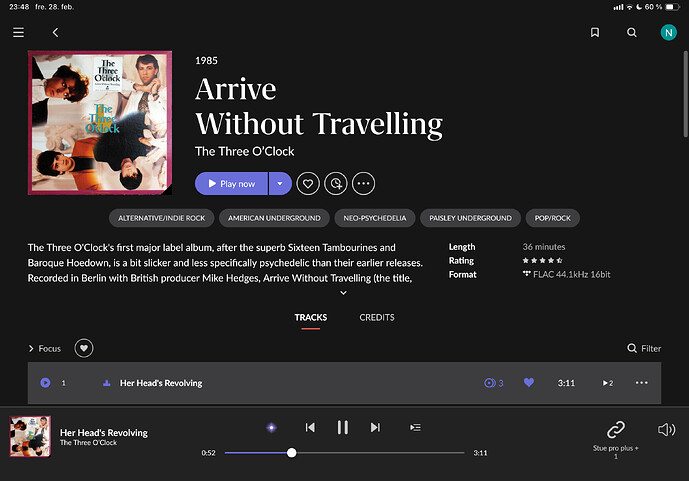Select track Her Head's Revolving in list
Viewport: 689px width, 481px height.
coord(161,383)
